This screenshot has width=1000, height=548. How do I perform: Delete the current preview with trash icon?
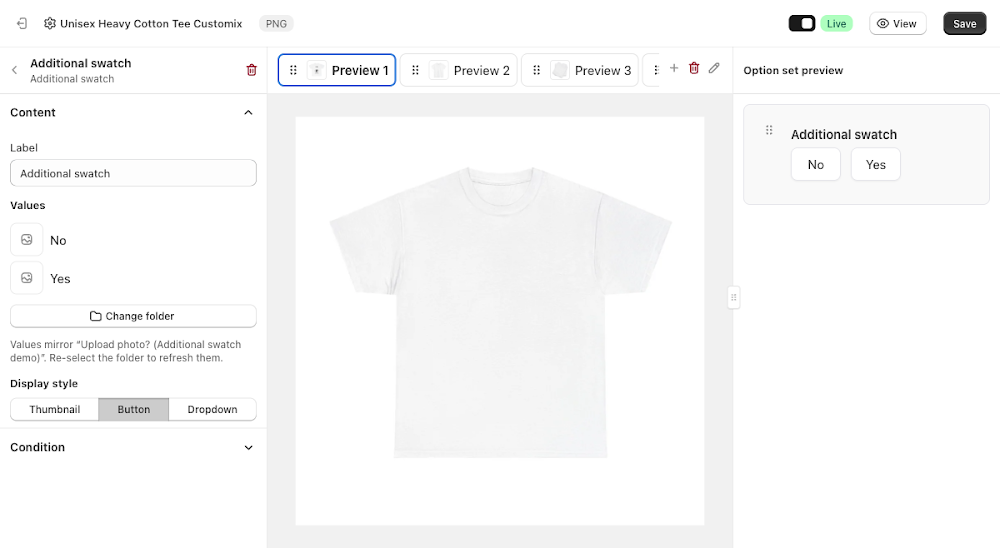point(694,68)
